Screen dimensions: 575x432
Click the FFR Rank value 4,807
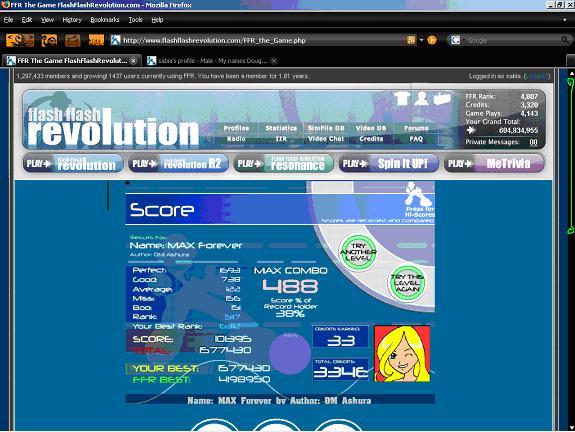click(529, 96)
